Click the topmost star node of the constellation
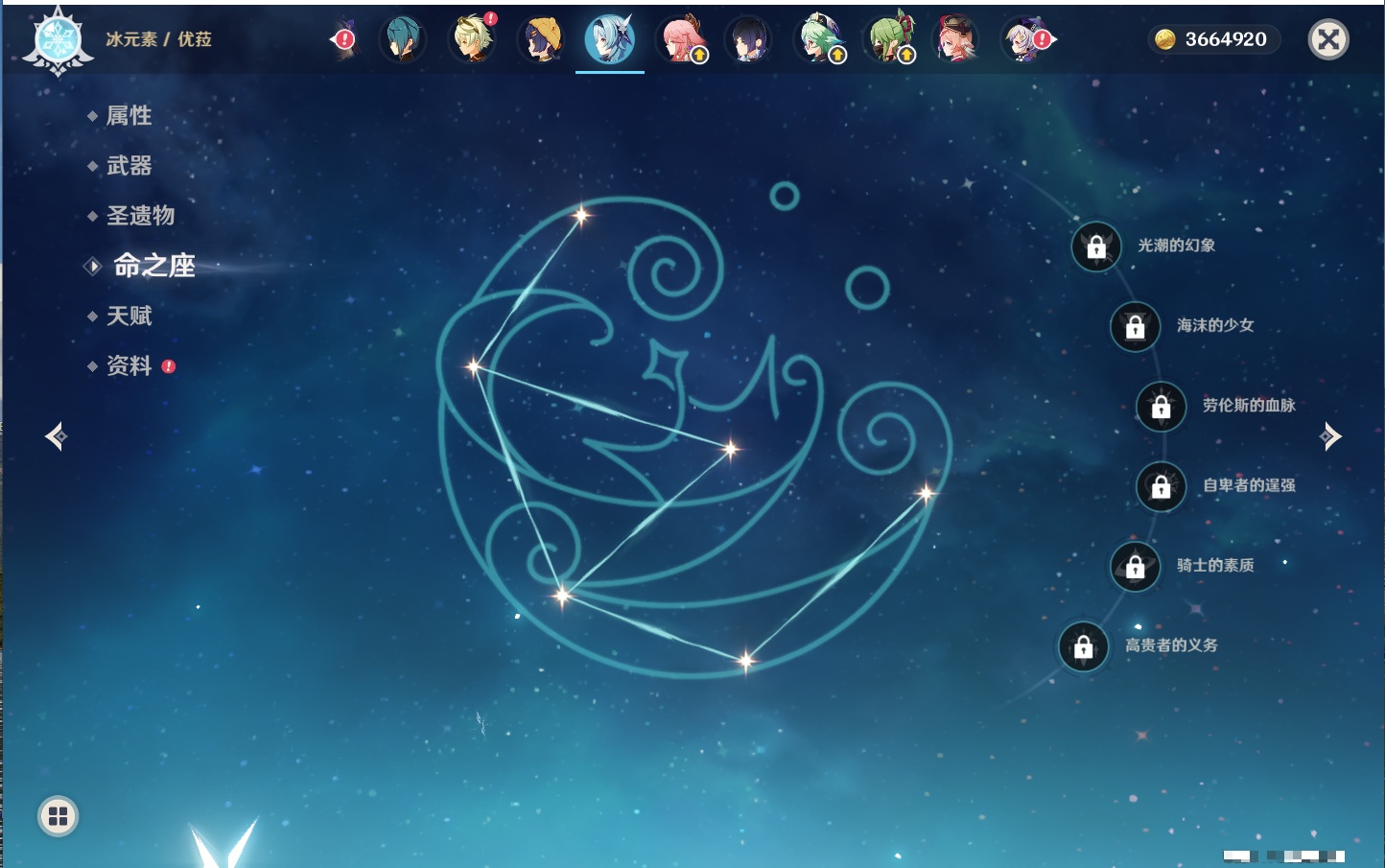Screen dimensions: 1385x868 click(581, 216)
